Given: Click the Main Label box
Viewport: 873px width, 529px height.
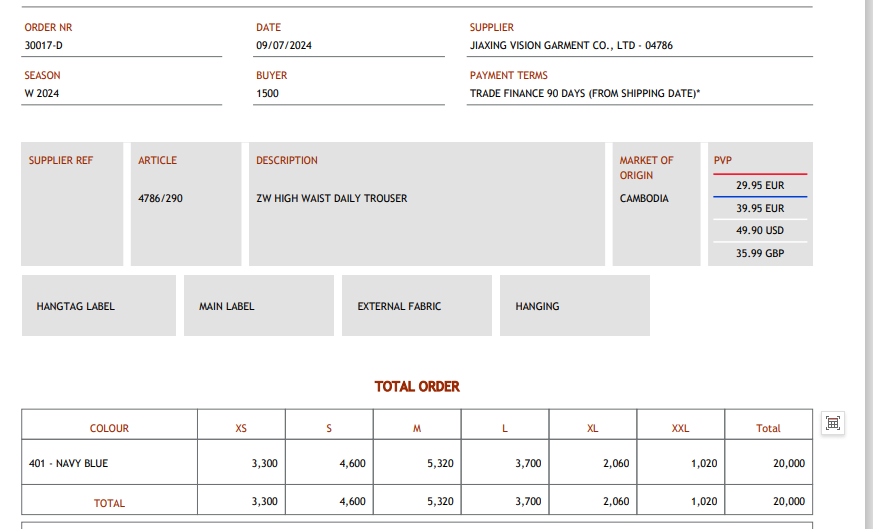Looking at the screenshot, I should (x=258, y=306).
